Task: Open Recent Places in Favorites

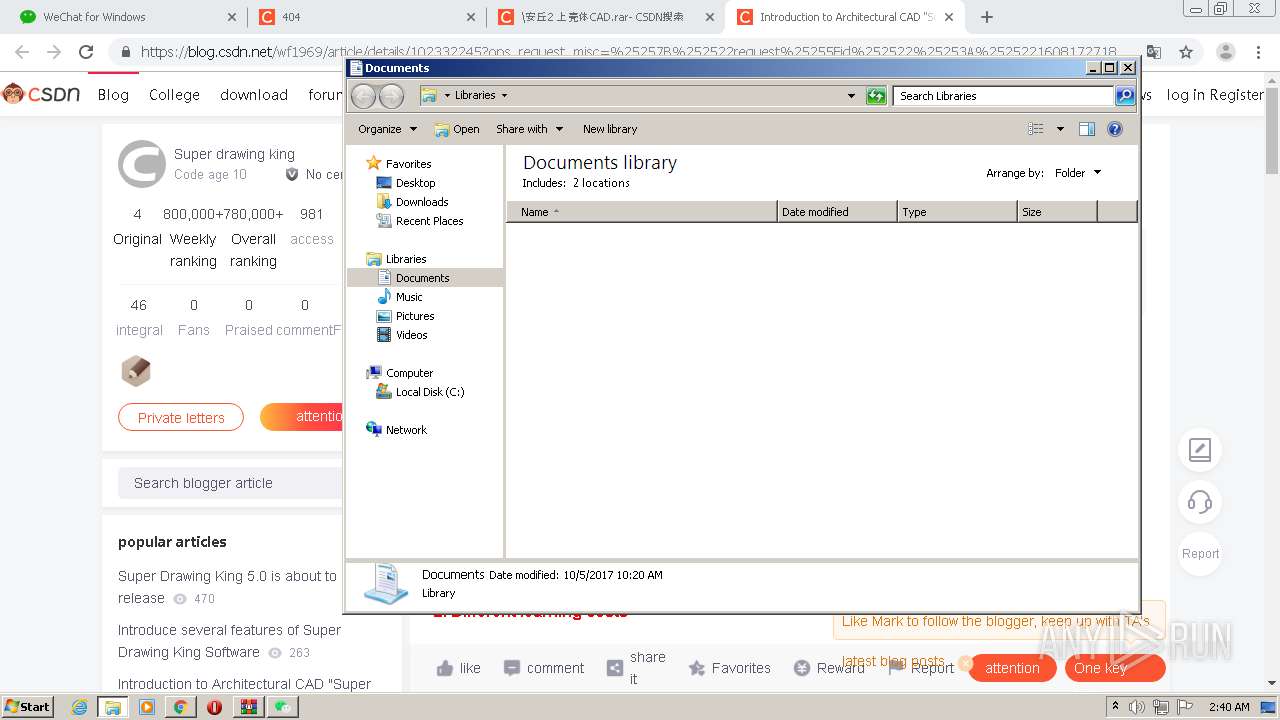Action: (429, 221)
